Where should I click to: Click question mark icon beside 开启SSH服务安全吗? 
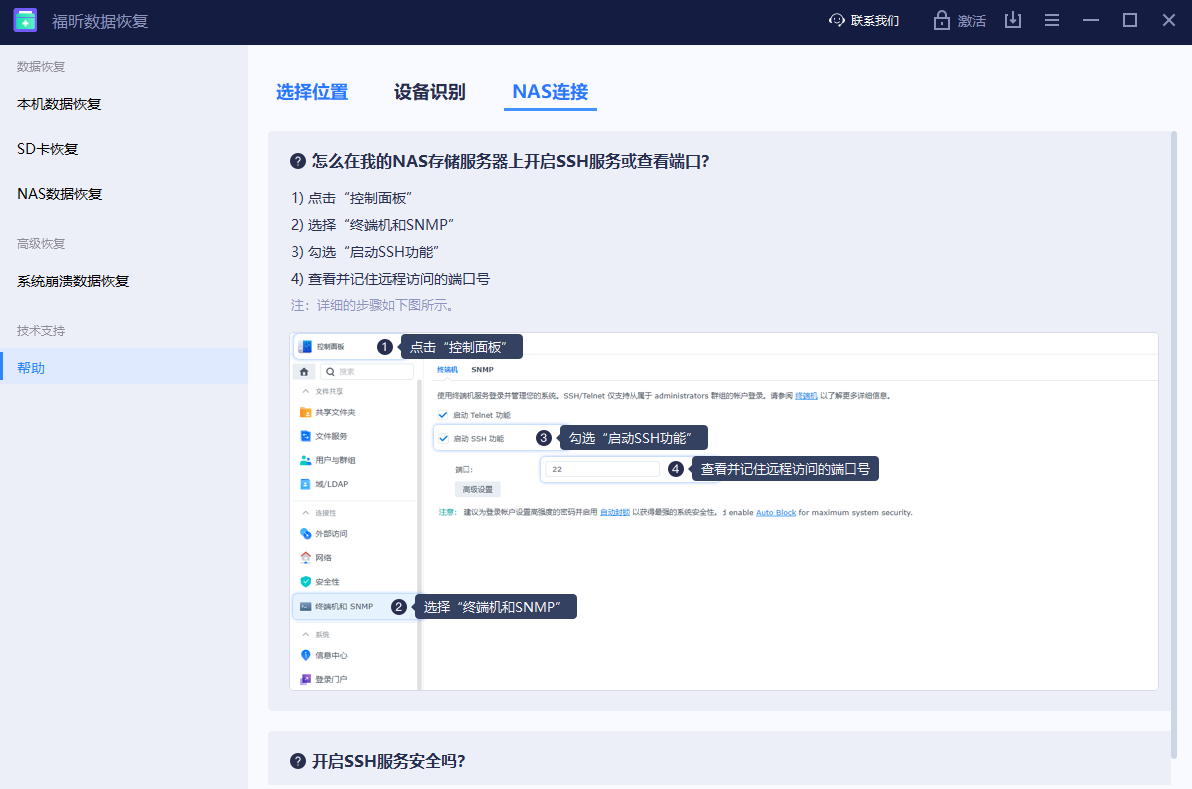click(x=297, y=761)
